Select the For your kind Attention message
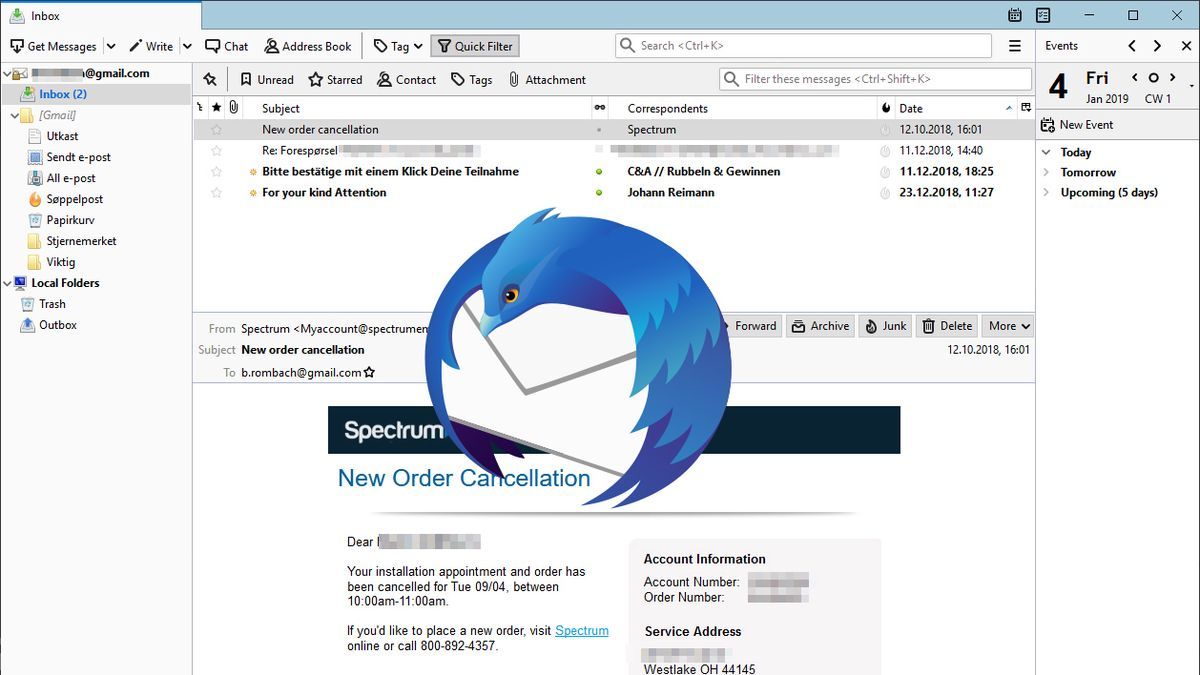Viewport: 1200px width, 675px height. coord(614,193)
